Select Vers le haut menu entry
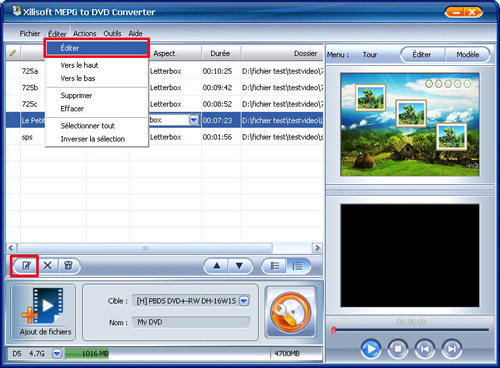The image size is (500, 368). pyautogui.click(x=97, y=65)
